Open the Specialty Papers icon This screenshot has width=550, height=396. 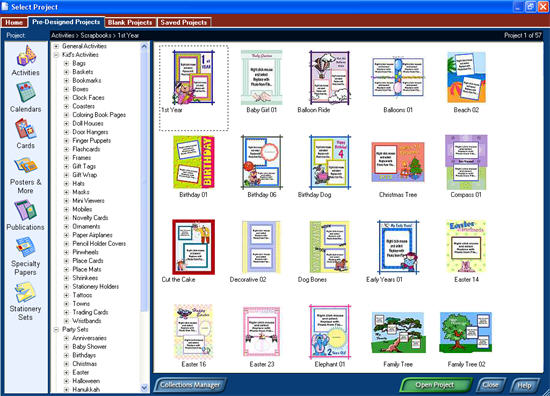26,247
